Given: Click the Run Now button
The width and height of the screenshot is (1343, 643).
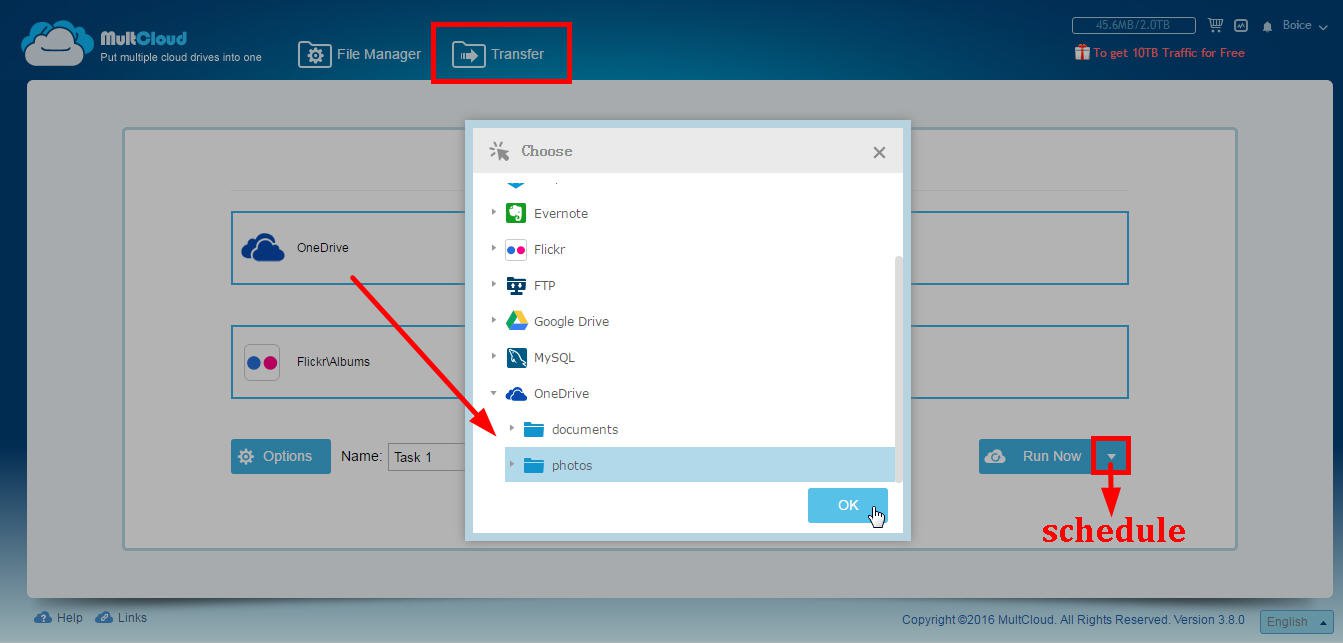Looking at the screenshot, I should (1035, 456).
